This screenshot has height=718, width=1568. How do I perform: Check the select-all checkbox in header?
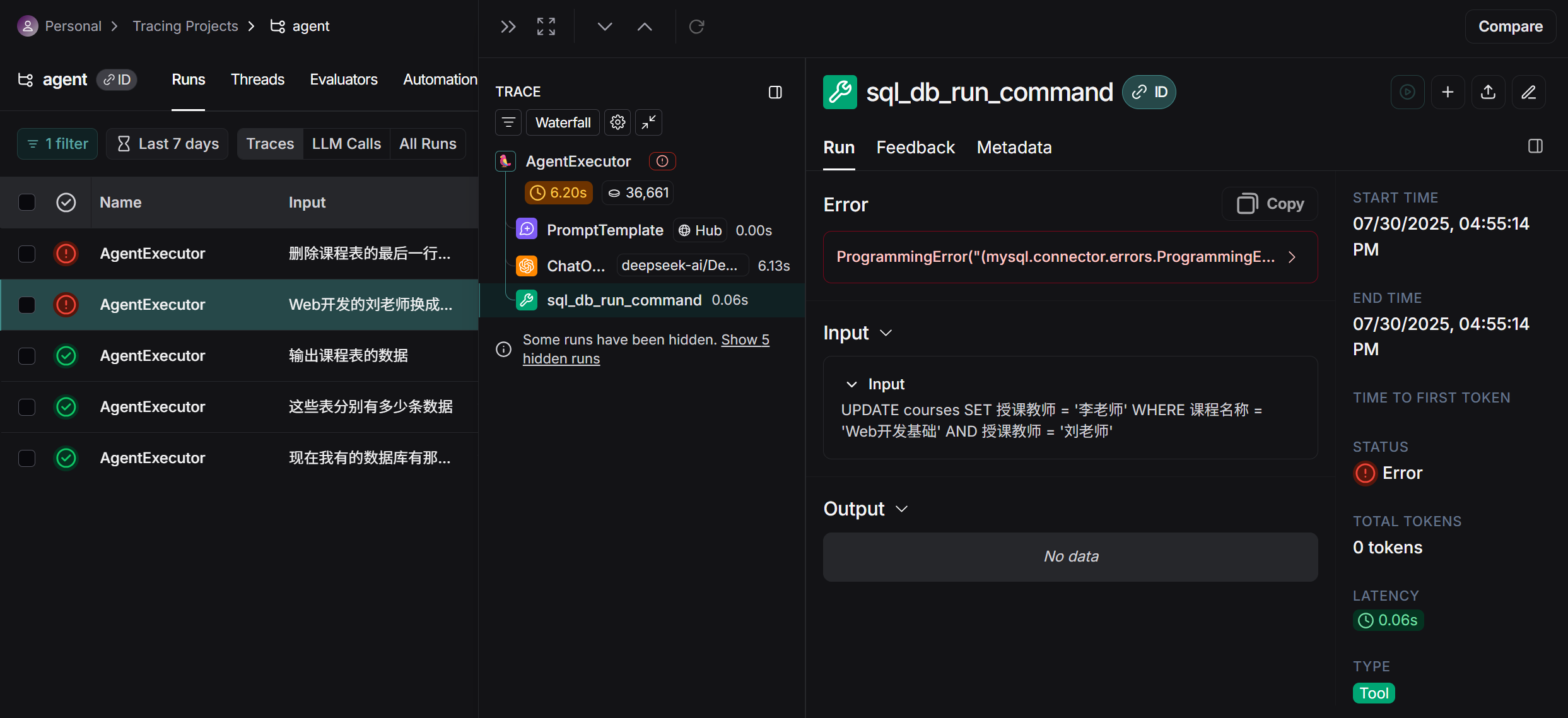pos(26,203)
